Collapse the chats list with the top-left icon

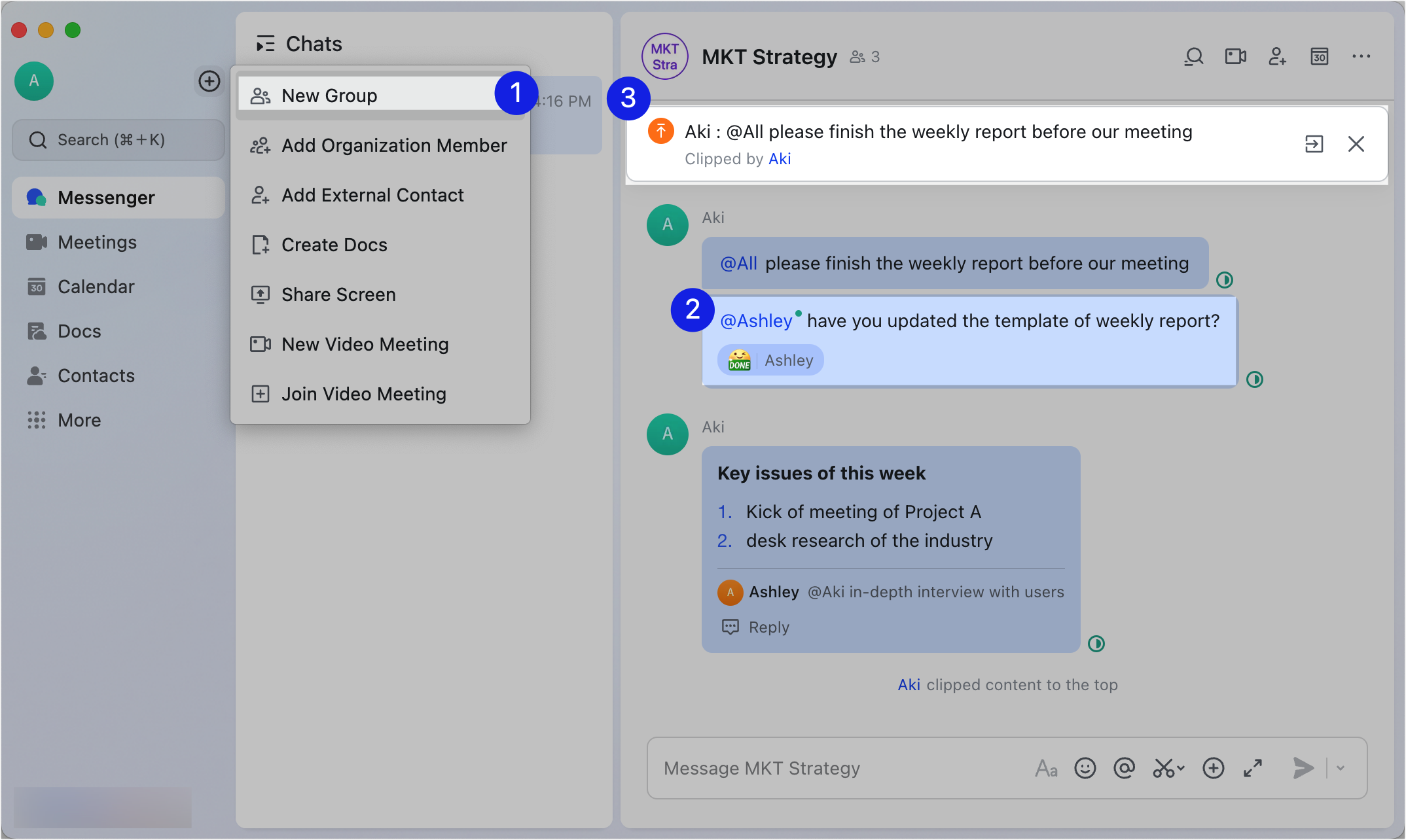pos(265,43)
